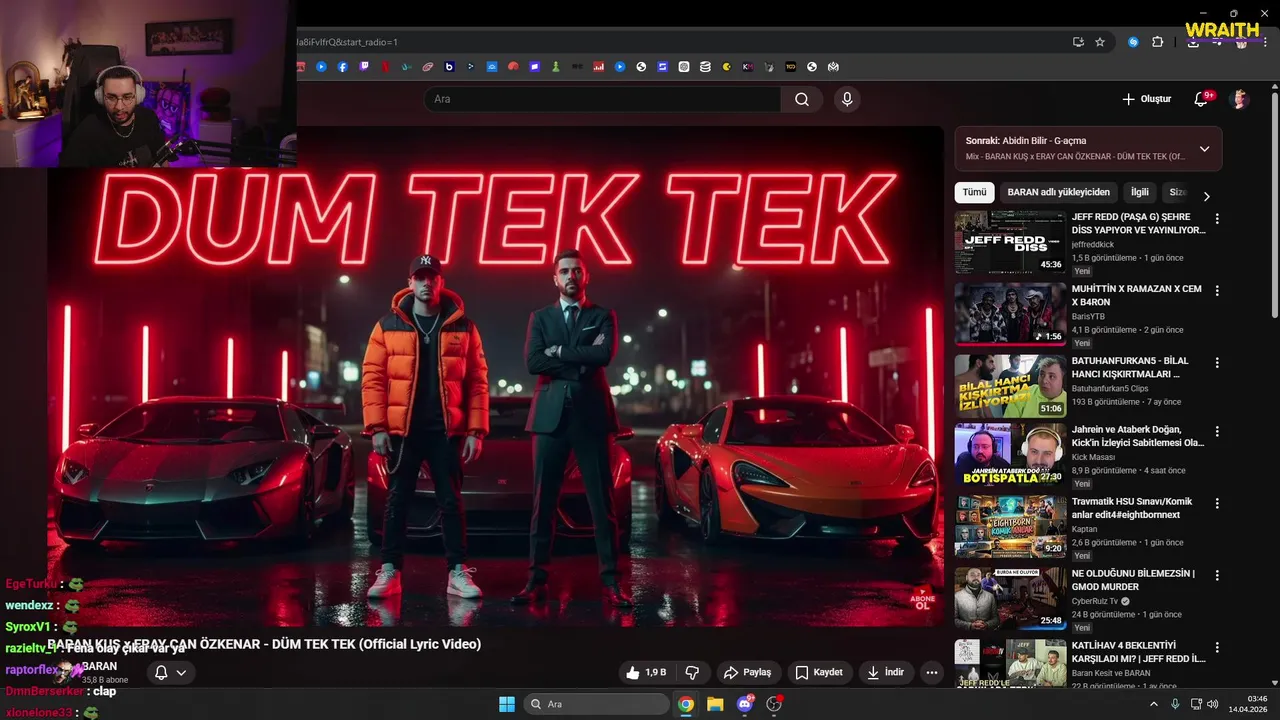Open the red bar chart bookmark icon
The height and width of the screenshot is (720, 1280).
point(599,67)
